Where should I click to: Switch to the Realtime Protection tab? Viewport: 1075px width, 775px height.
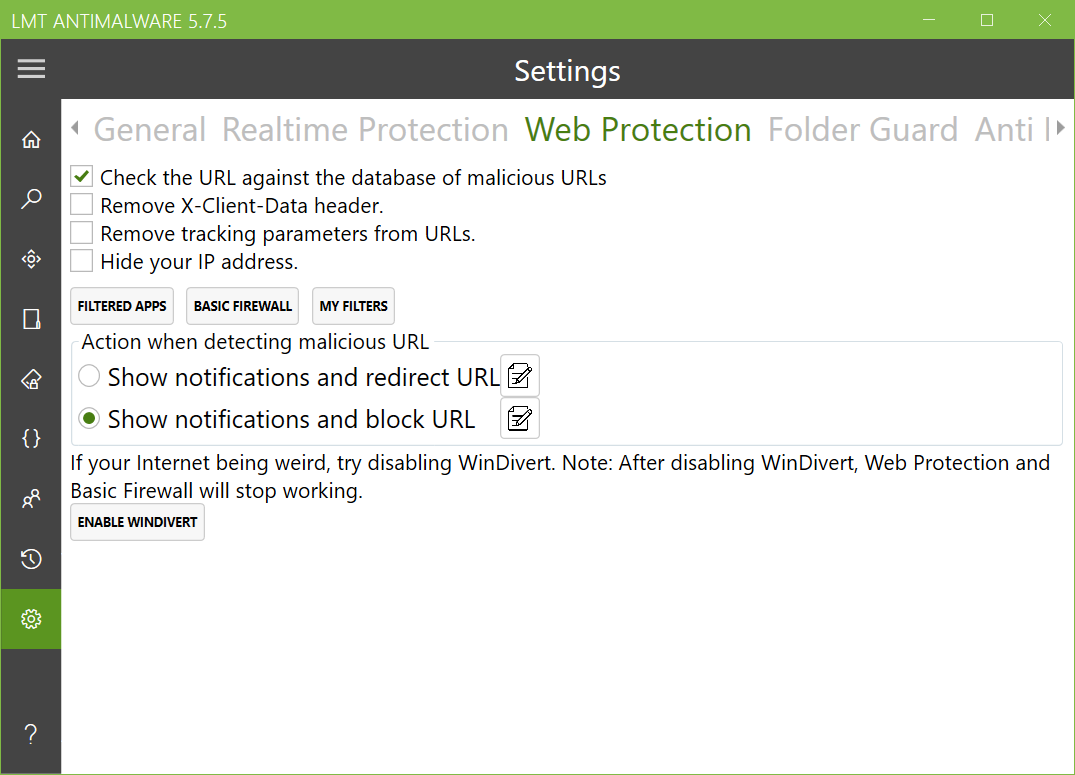[x=365, y=130]
